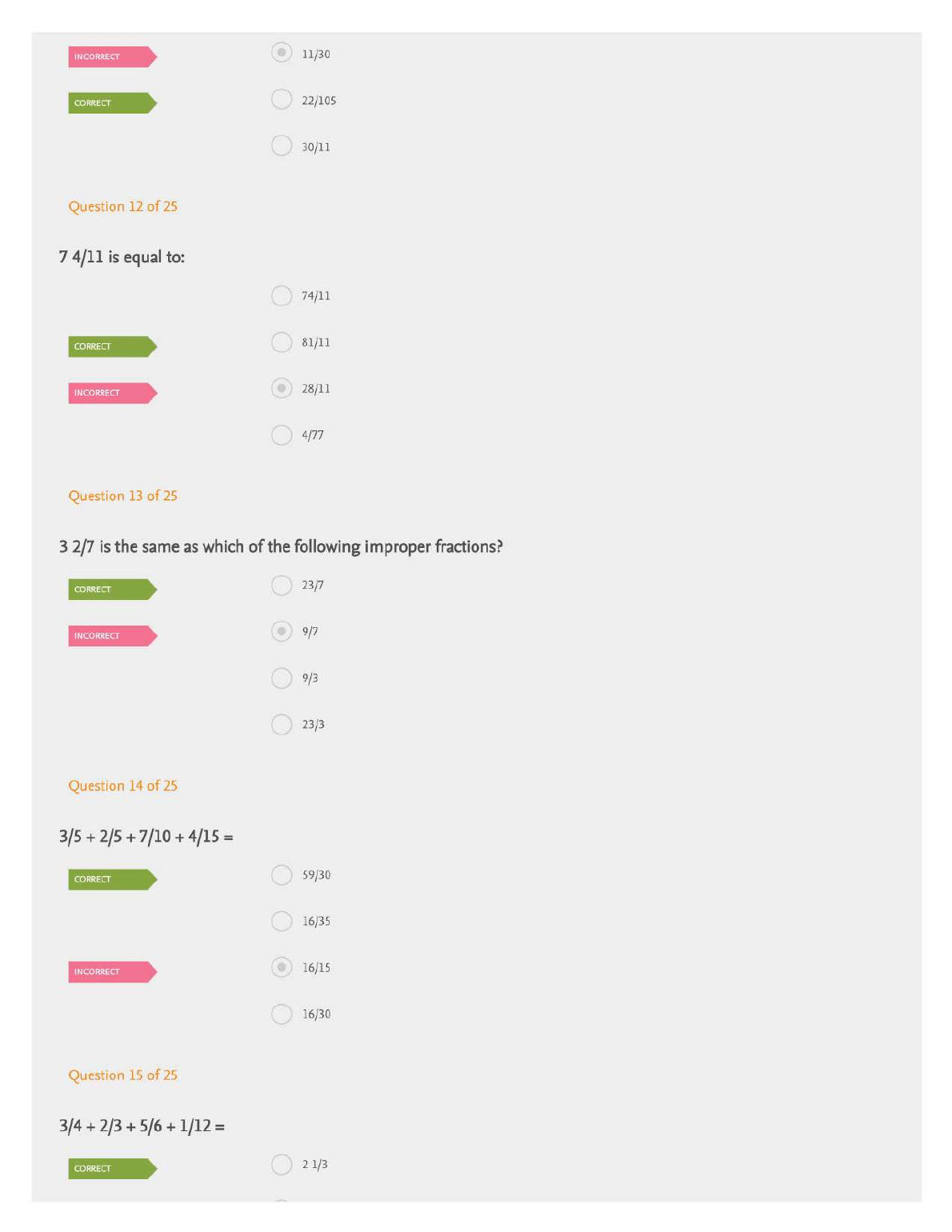Select the 22/105 answer radio button
952x1232 pixels.
[x=282, y=99]
